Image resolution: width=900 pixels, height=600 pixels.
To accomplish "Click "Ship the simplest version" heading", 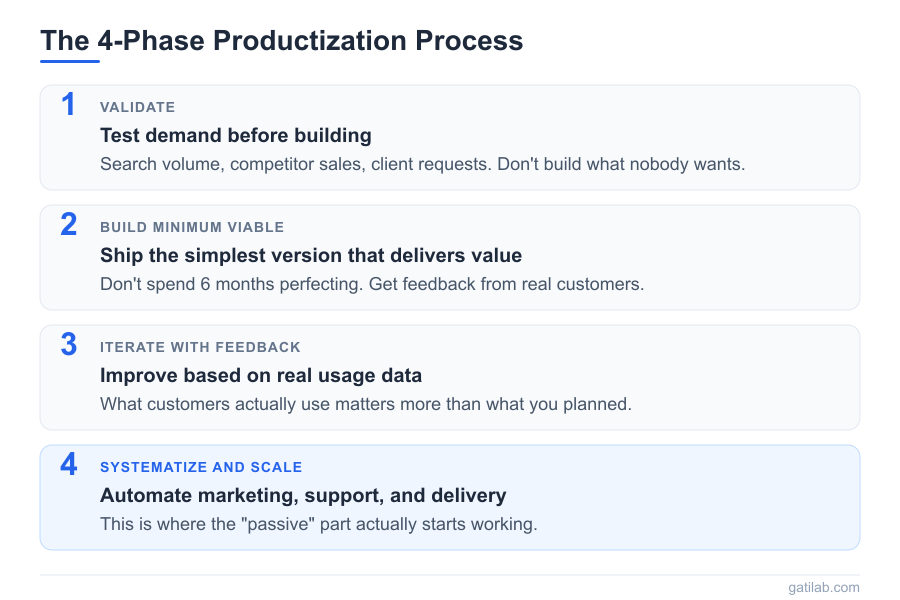I will pyautogui.click(x=310, y=255).
